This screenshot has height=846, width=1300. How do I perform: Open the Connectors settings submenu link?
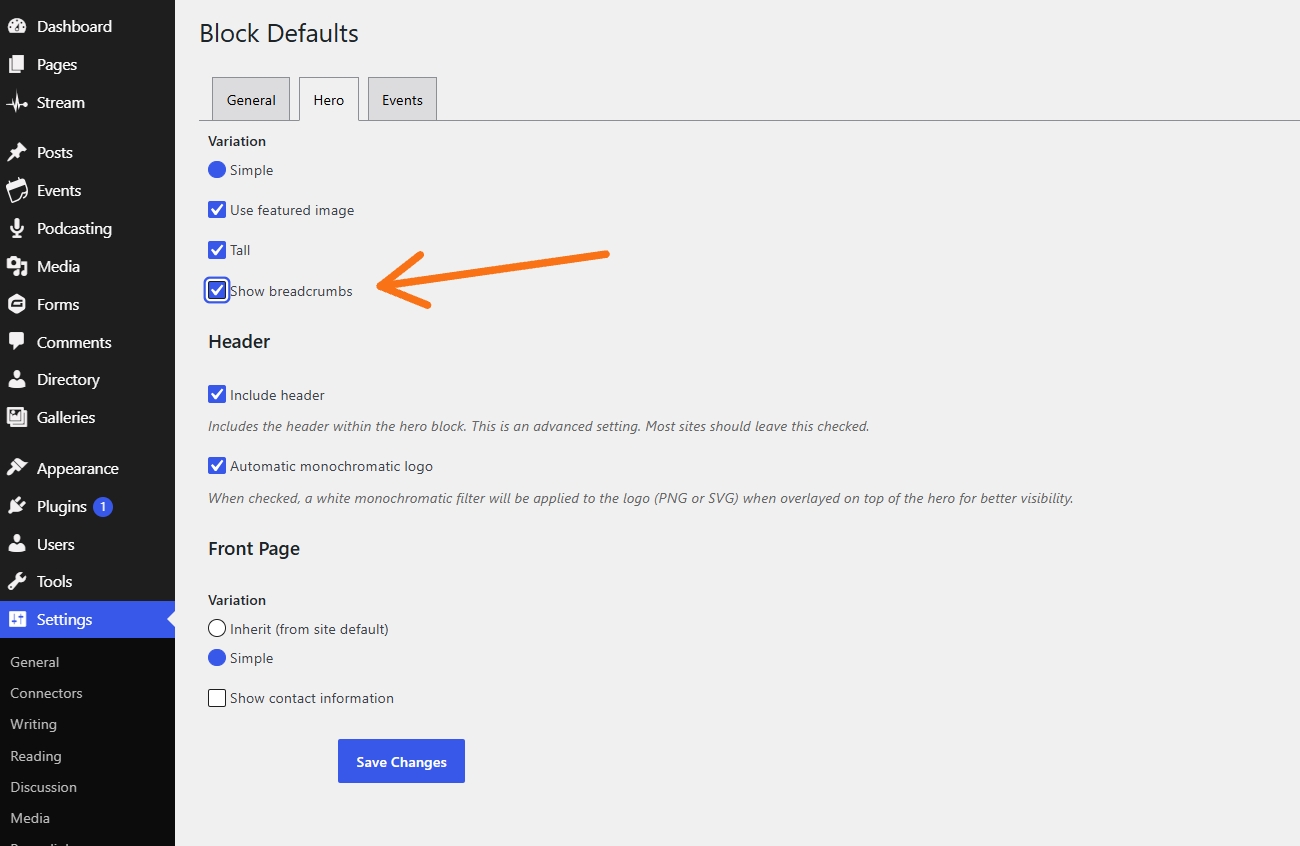pyautogui.click(x=46, y=693)
